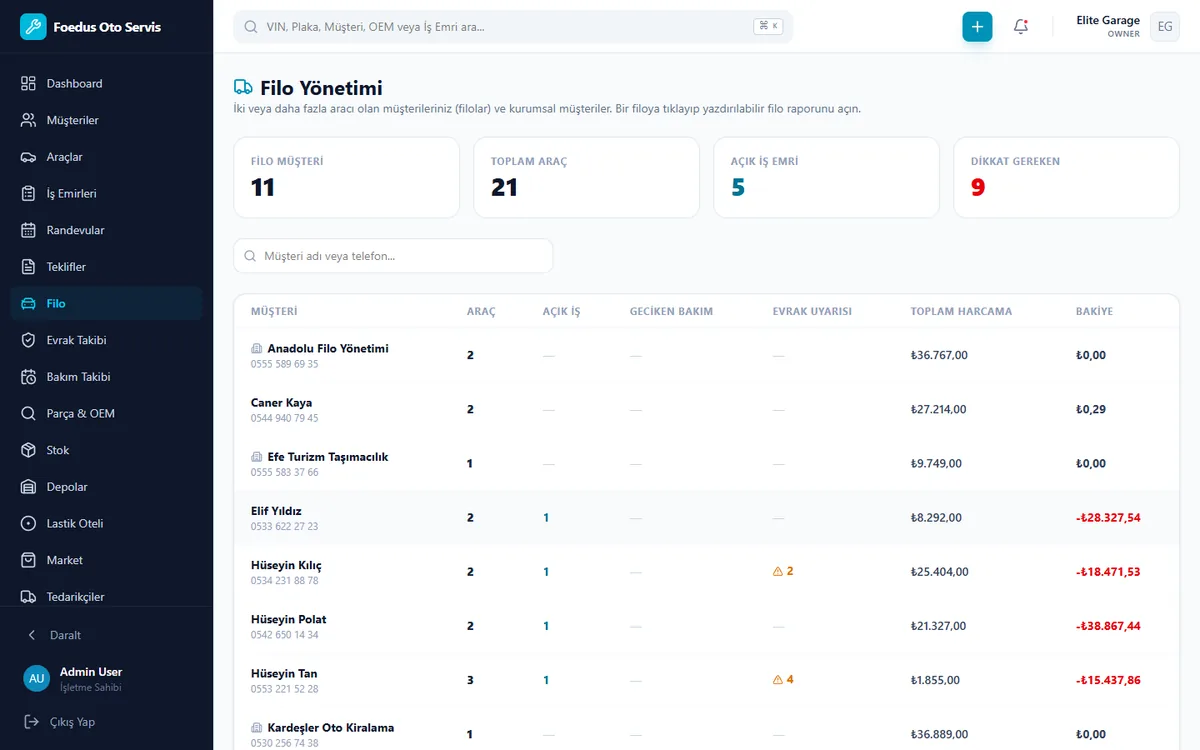Select the Filo sidebar item

click(x=107, y=304)
